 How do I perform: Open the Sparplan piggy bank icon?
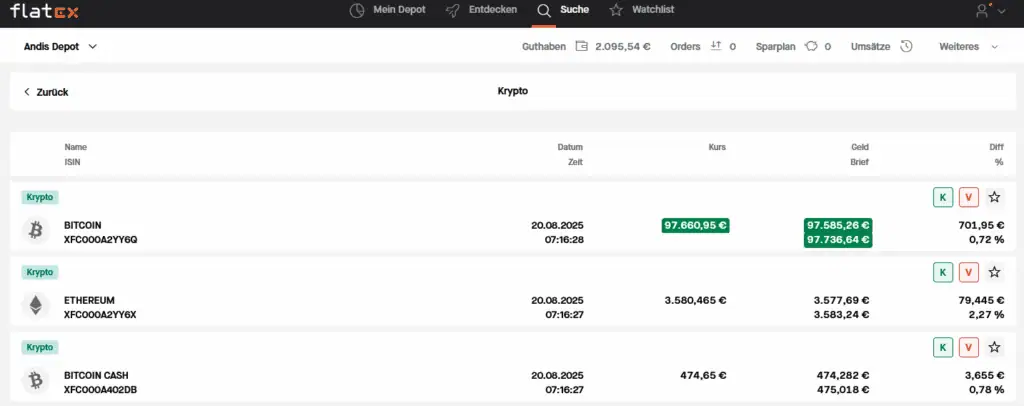click(x=811, y=46)
